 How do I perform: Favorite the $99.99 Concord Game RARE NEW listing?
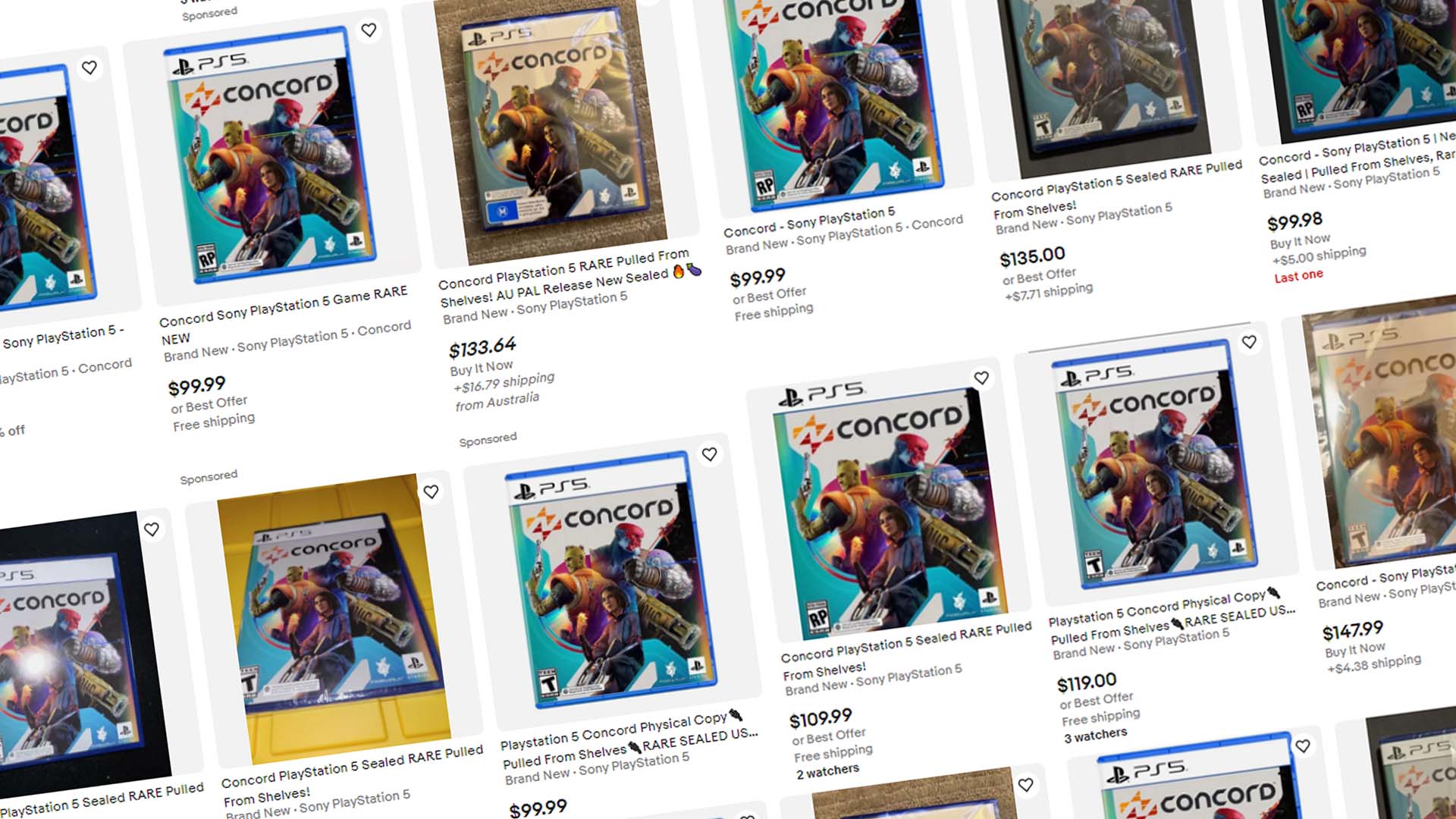pos(369,30)
